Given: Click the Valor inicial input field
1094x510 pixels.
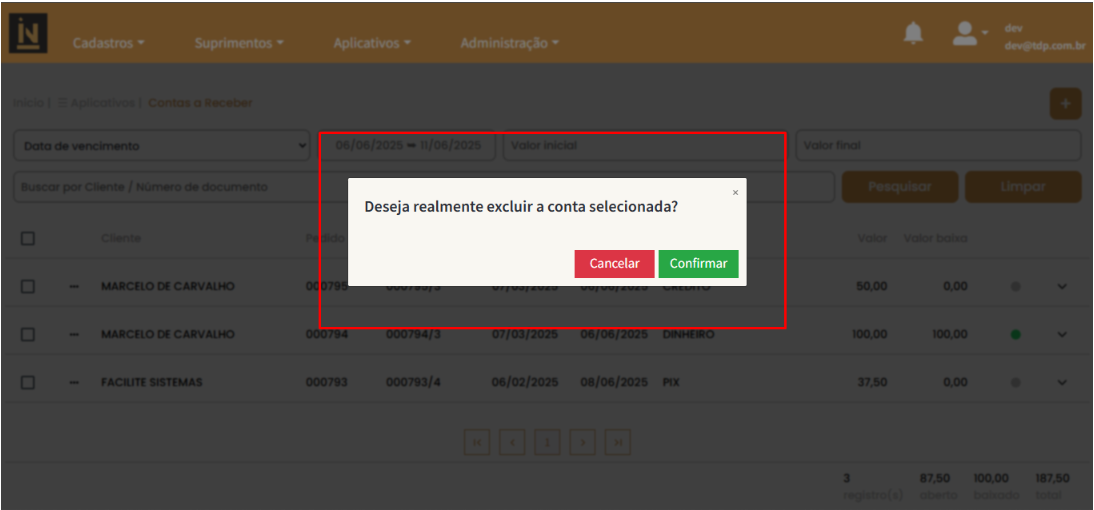Looking at the screenshot, I should [x=645, y=146].
